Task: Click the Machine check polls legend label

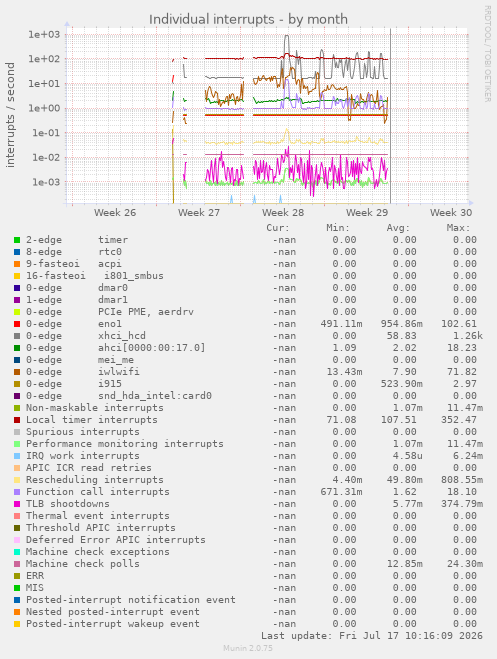Action: (83, 564)
